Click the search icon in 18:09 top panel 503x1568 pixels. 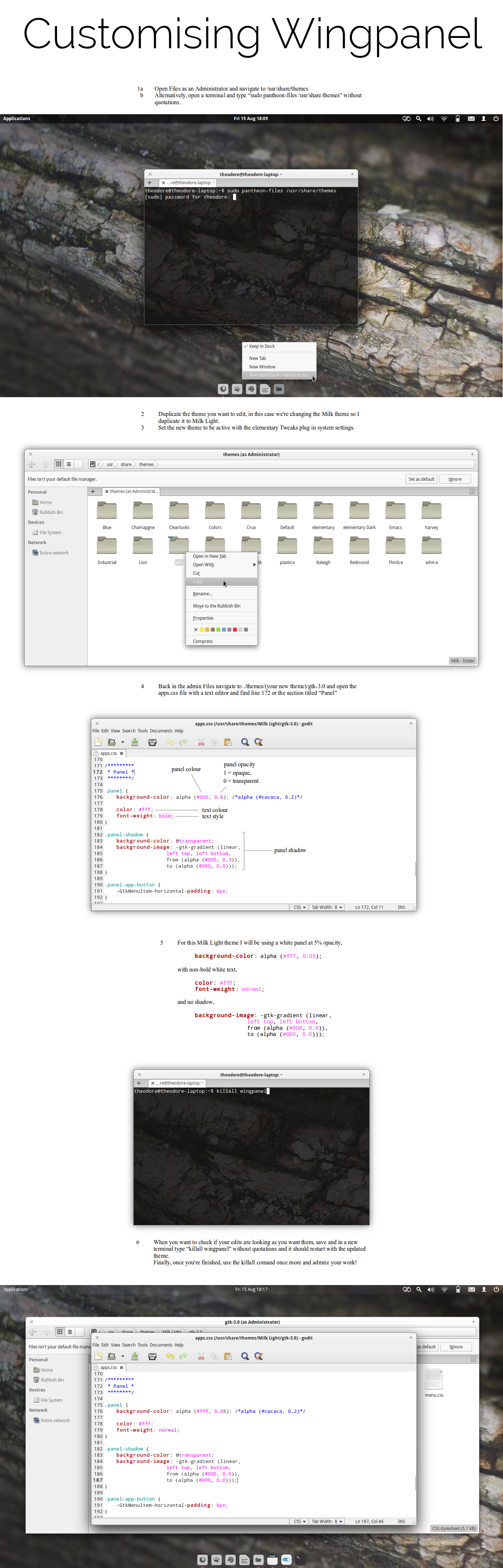tap(418, 119)
